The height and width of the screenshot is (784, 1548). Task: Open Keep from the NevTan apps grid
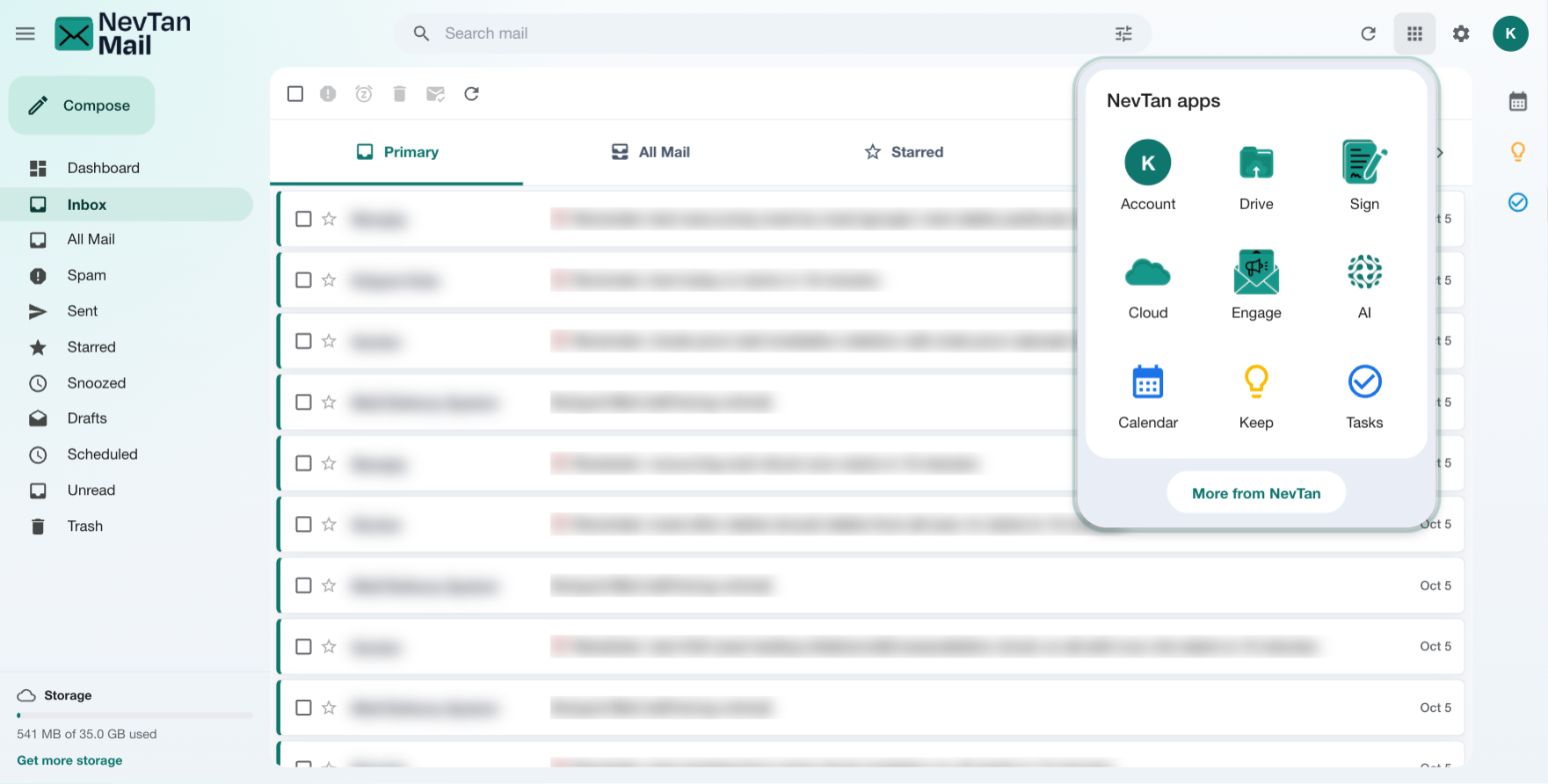click(x=1256, y=396)
